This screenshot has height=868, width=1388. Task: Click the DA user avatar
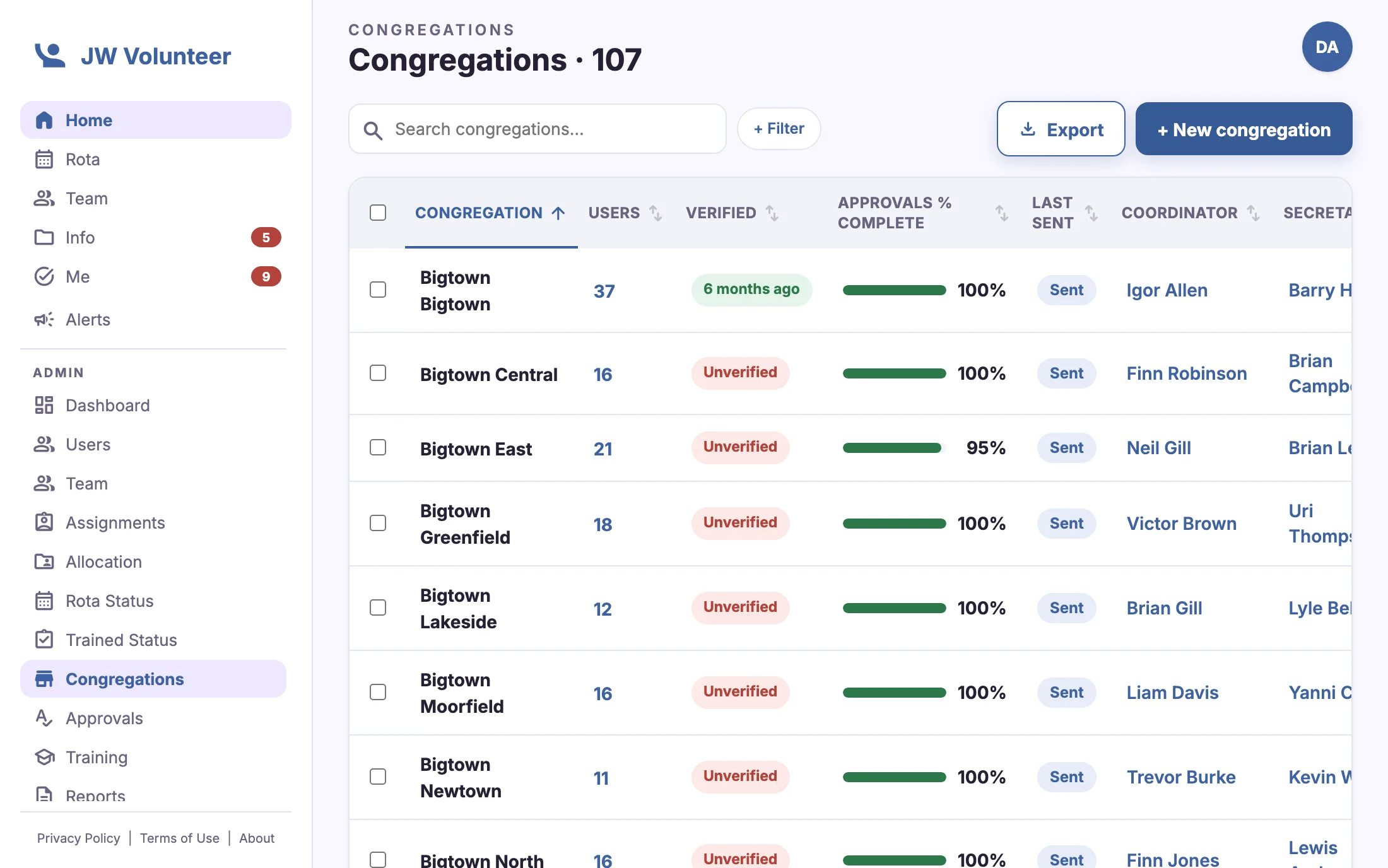click(1327, 47)
